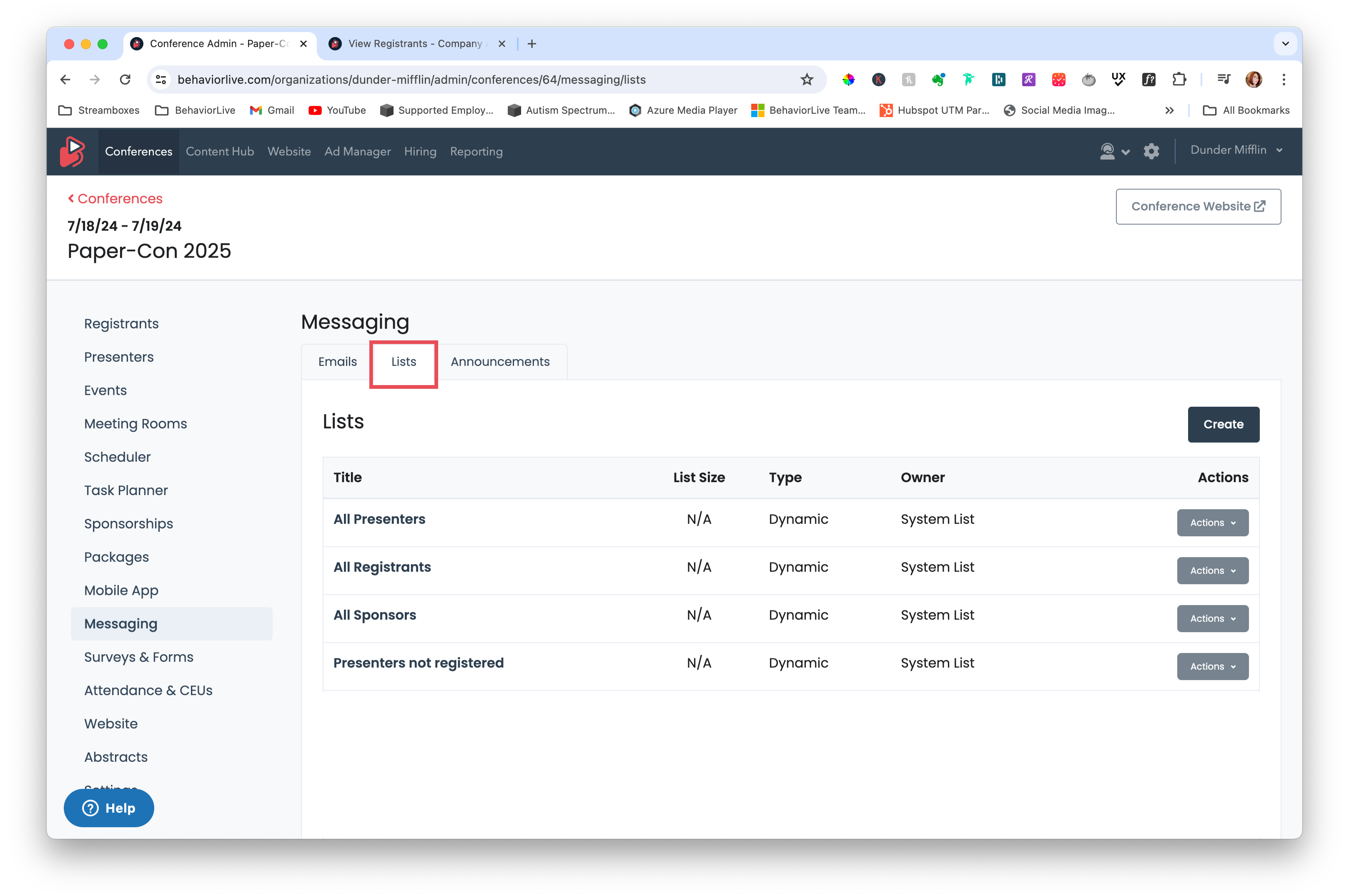Open the support agent headset menu
1349x896 pixels.
(x=1114, y=151)
